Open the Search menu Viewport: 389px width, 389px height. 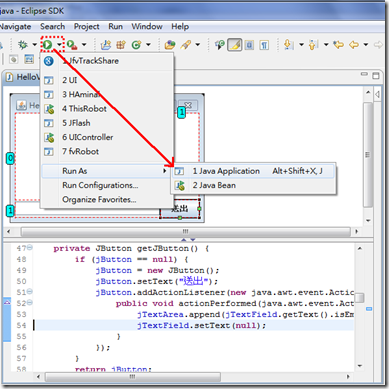coord(53,26)
